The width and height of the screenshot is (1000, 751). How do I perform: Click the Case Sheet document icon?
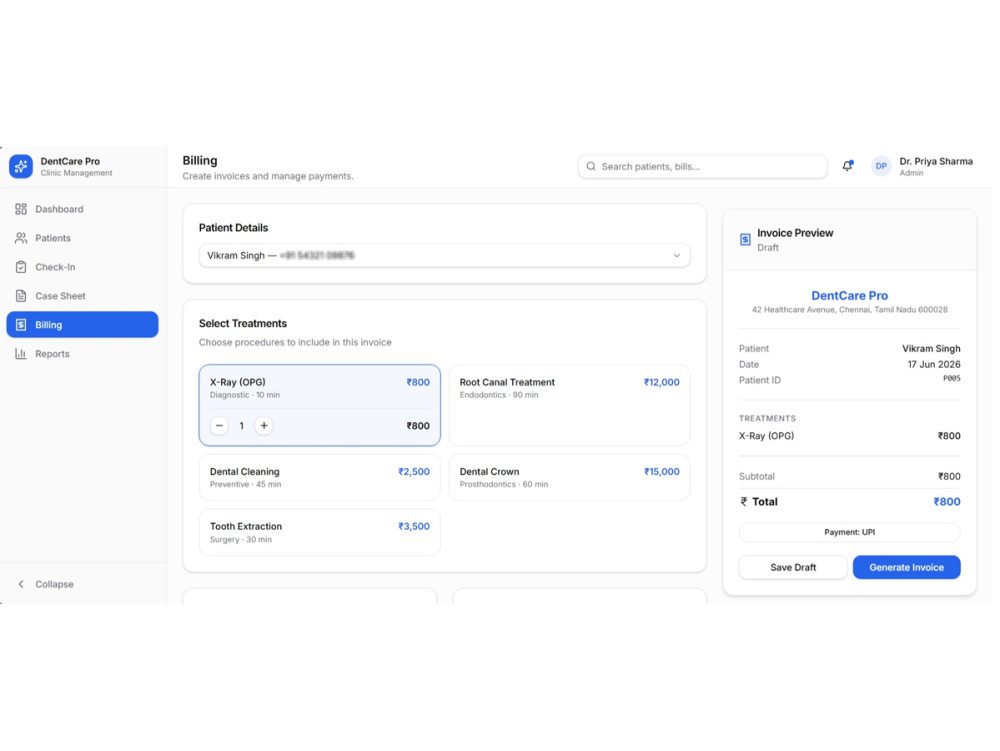[21, 296]
